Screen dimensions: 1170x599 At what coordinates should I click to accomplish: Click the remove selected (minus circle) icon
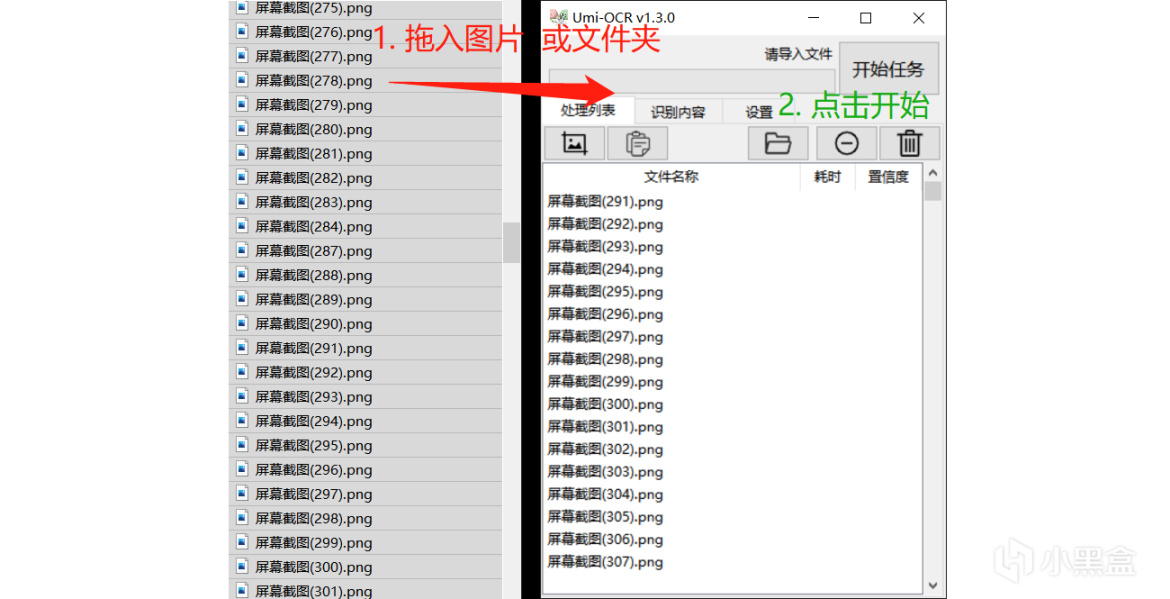click(x=846, y=143)
